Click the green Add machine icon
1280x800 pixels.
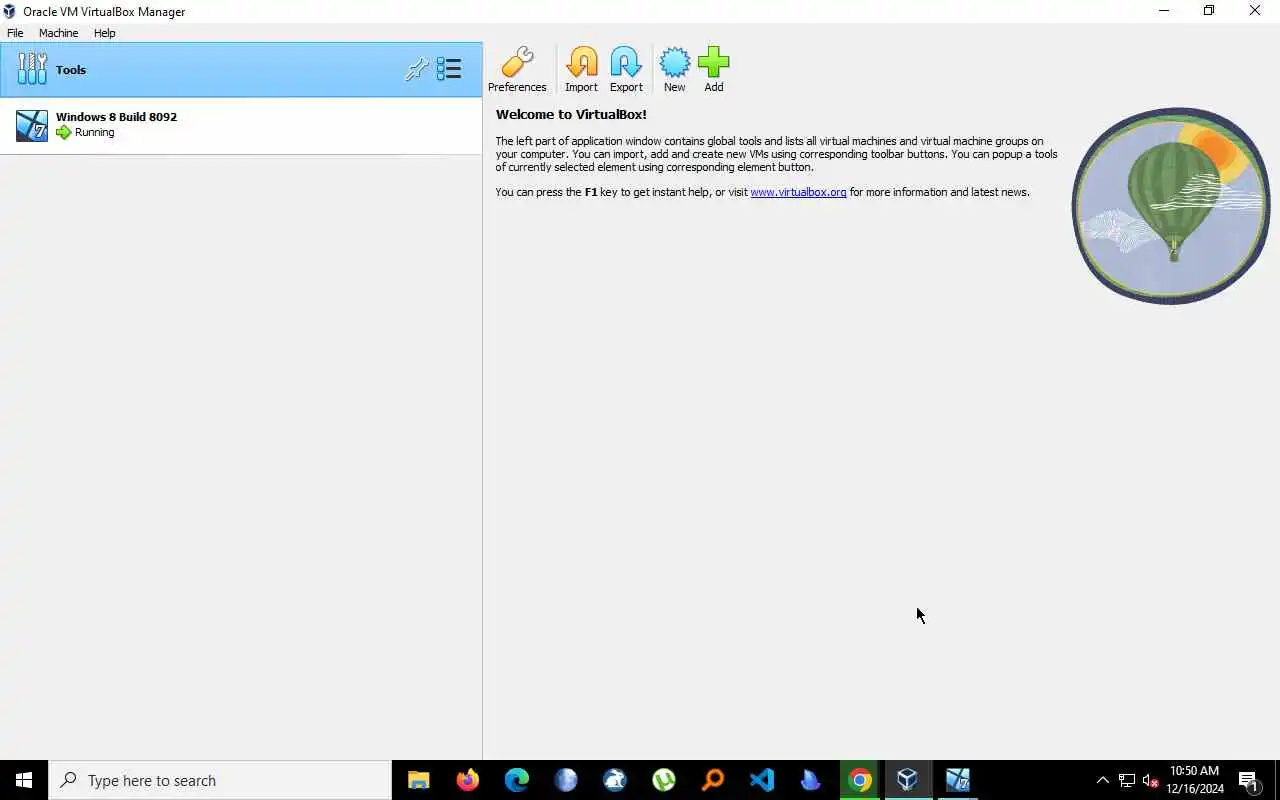coord(714,70)
